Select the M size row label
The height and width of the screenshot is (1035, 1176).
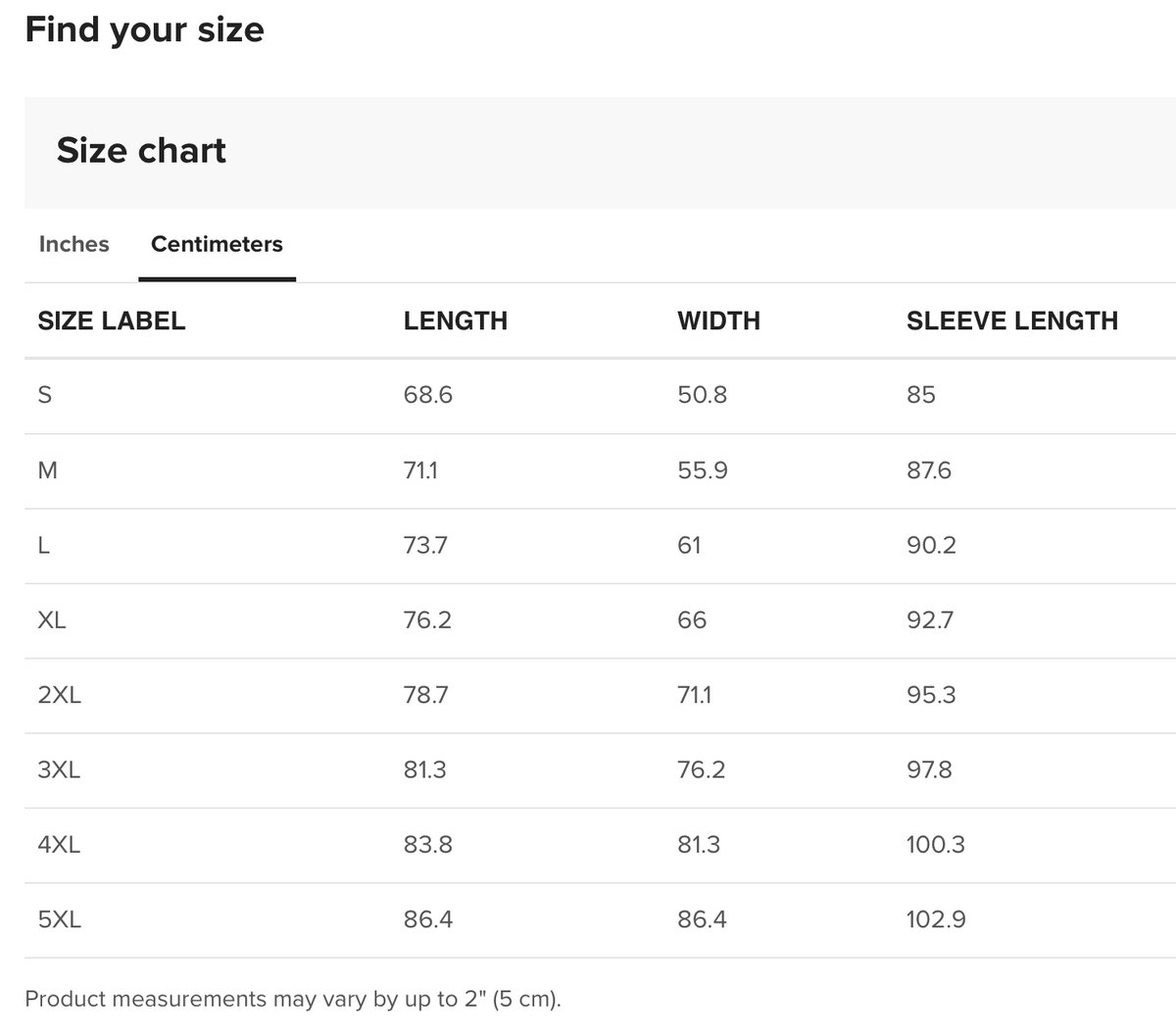coord(47,470)
